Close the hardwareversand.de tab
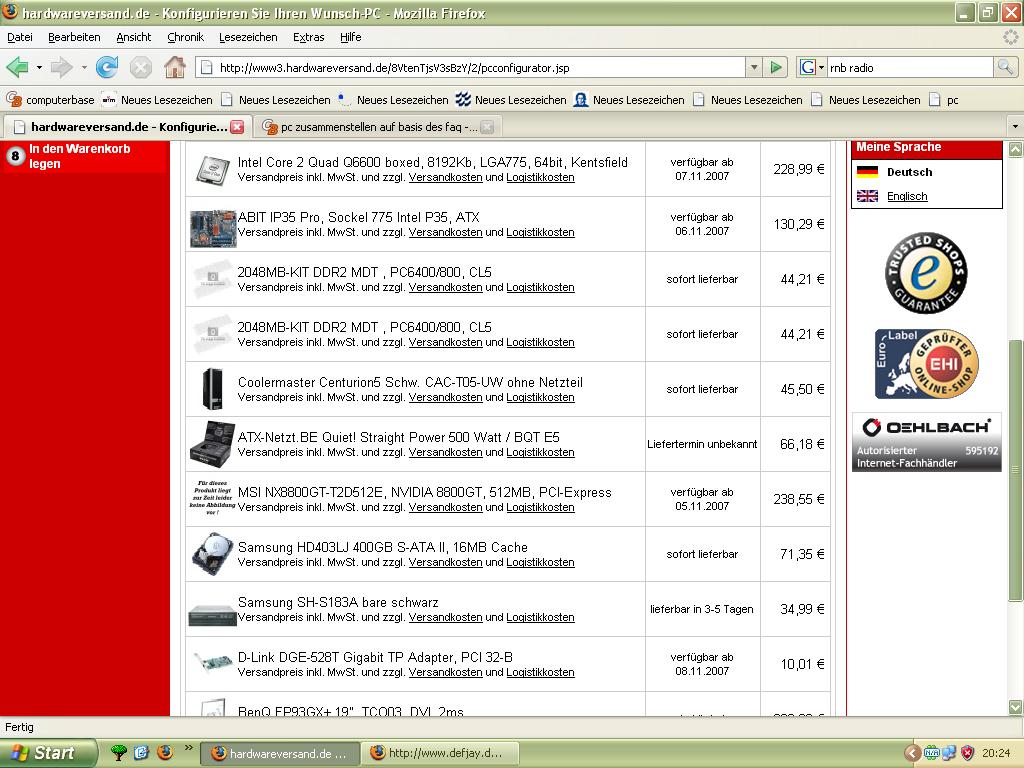Viewport: 1024px width, 768px height. 237,127
